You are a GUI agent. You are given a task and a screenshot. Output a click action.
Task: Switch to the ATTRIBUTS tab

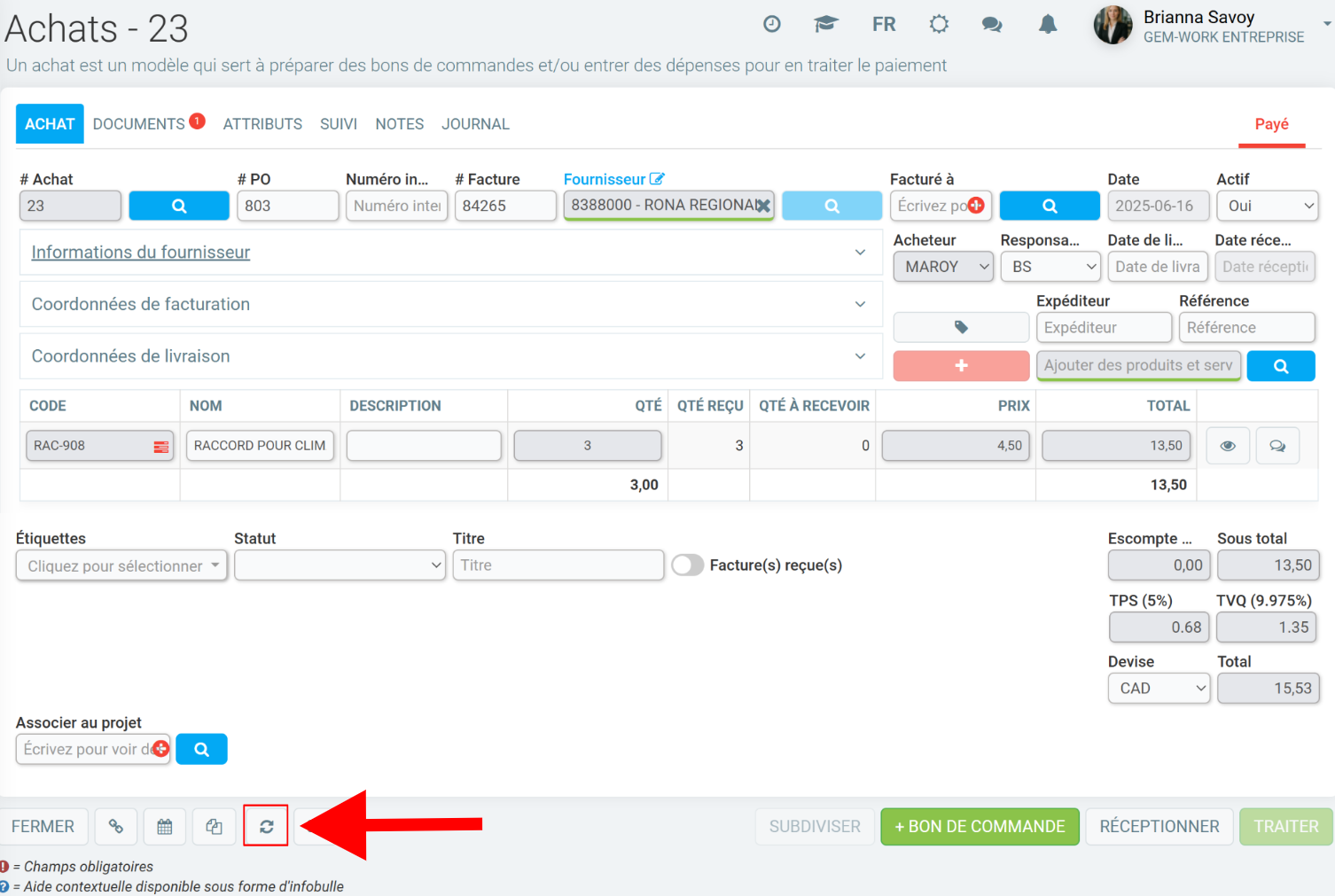point(262,124)
